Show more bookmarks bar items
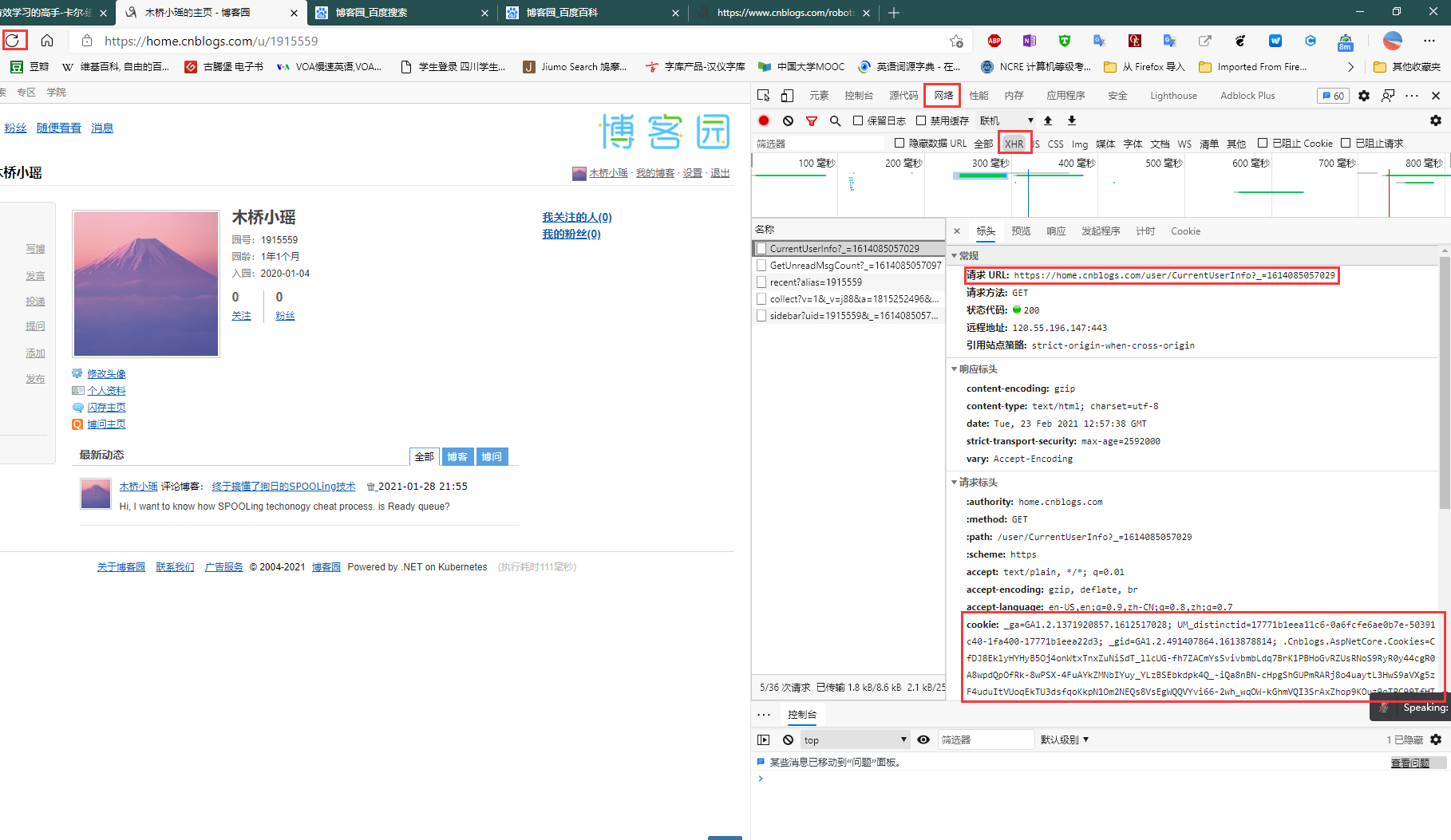The image size is (1451, 840). point(1350,67)
